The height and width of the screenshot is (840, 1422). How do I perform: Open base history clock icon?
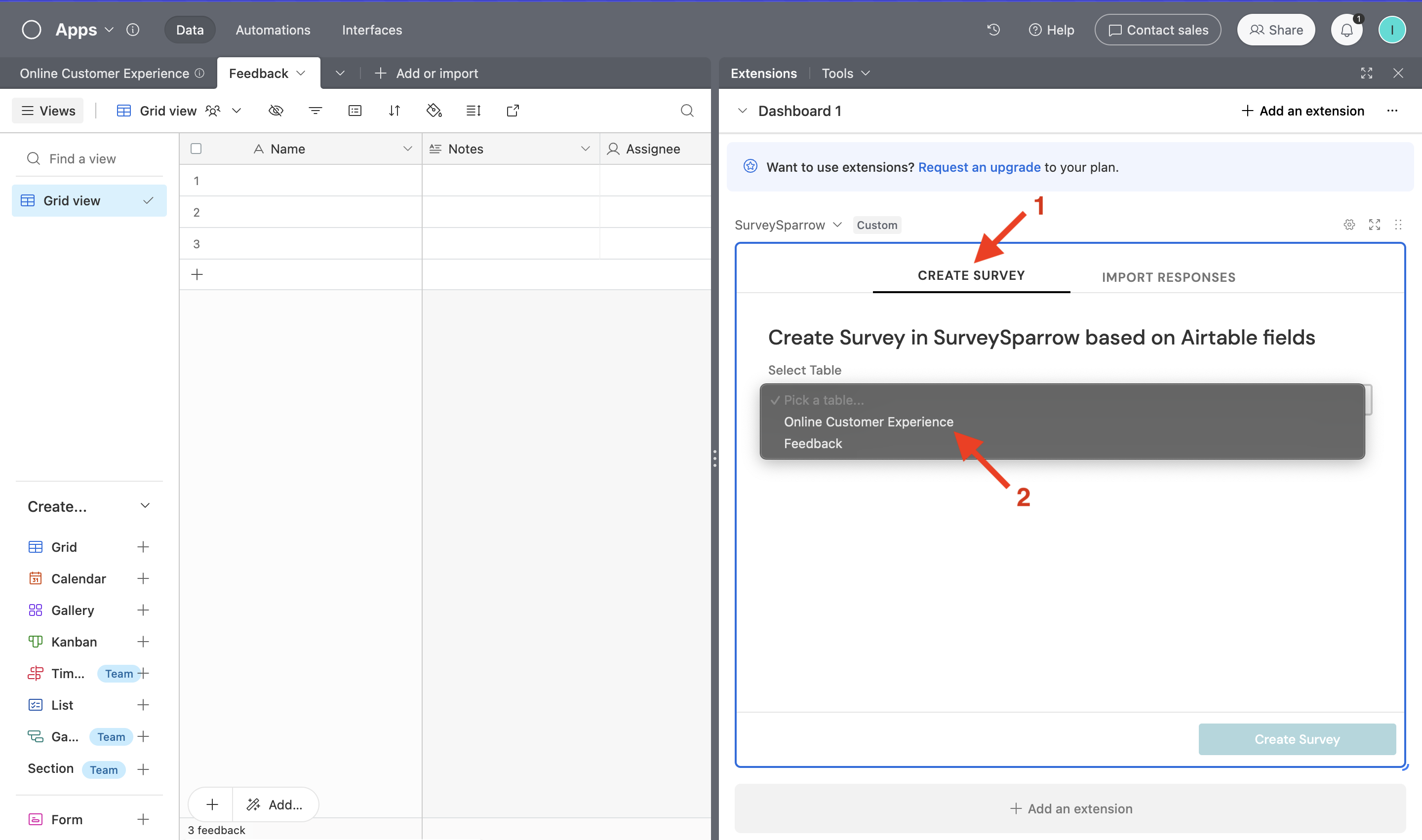tap(993, 30)
